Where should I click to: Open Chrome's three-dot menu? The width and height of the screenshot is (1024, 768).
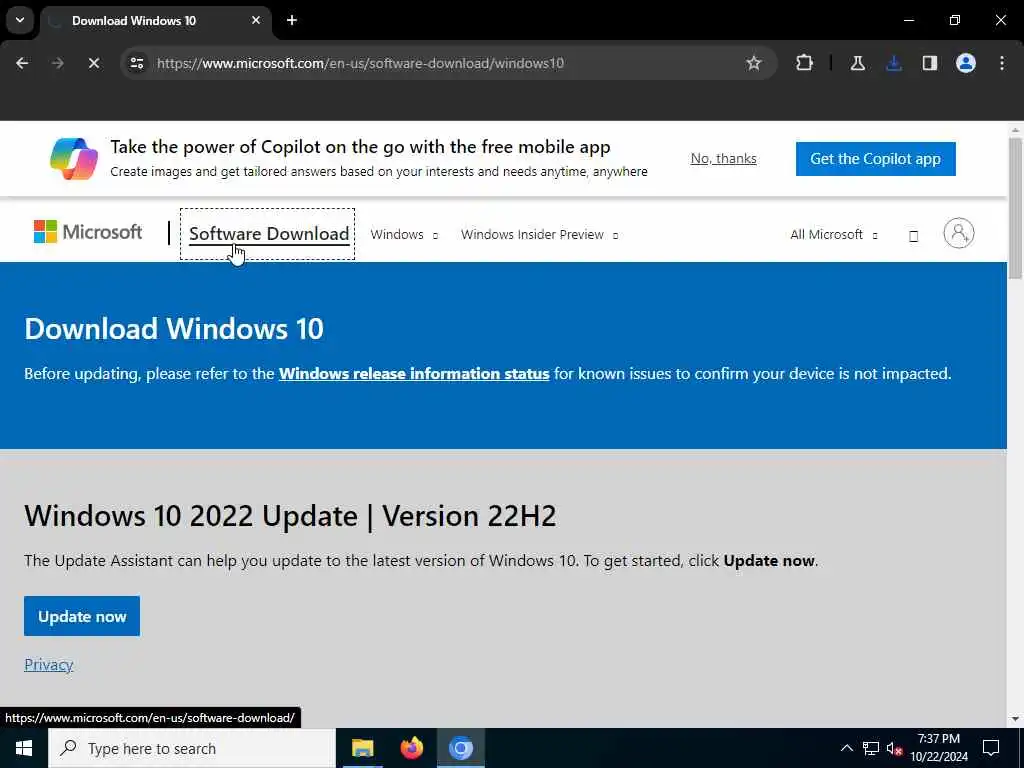(1002, 63)
